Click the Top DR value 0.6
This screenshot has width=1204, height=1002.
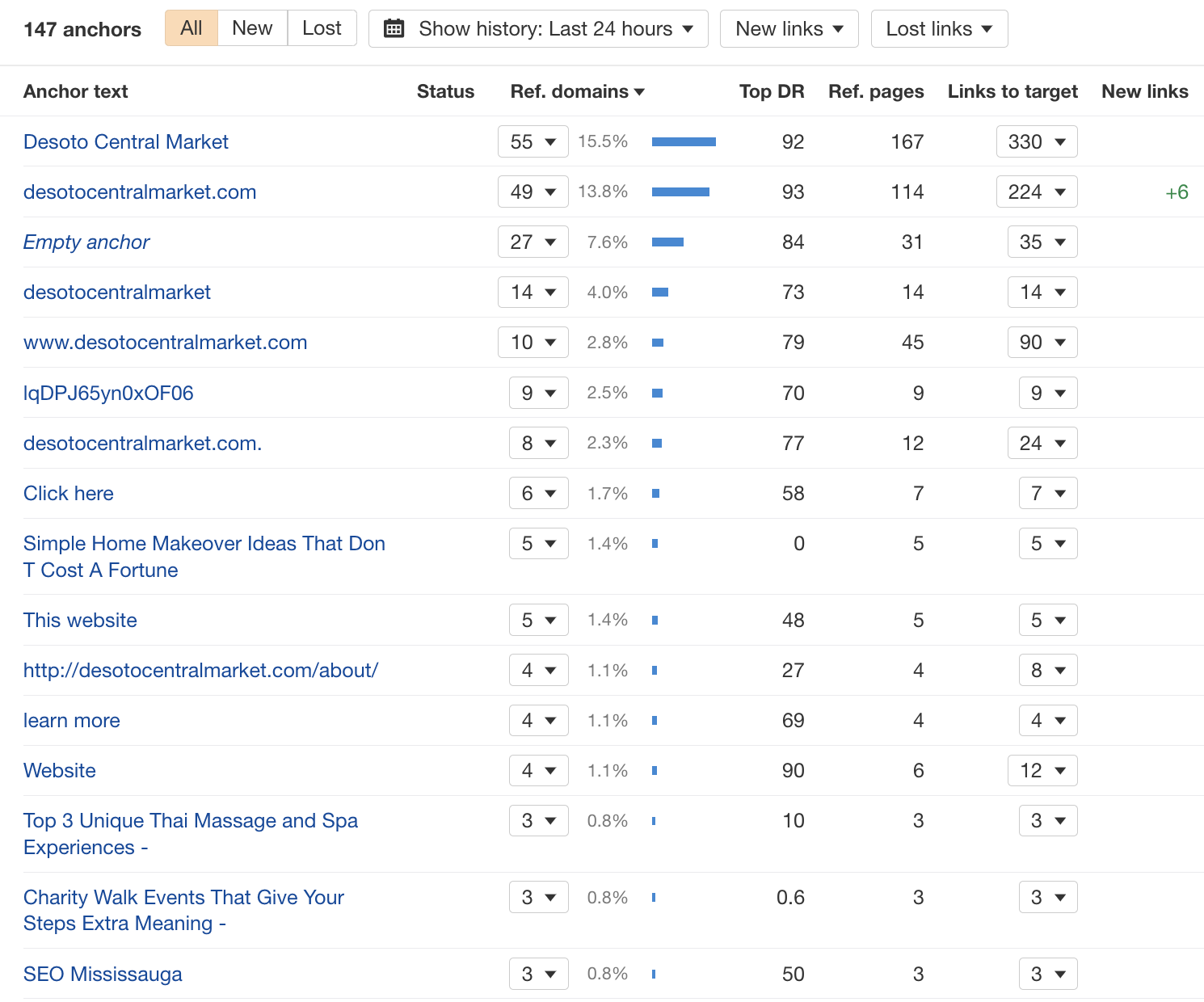point(790,897)
